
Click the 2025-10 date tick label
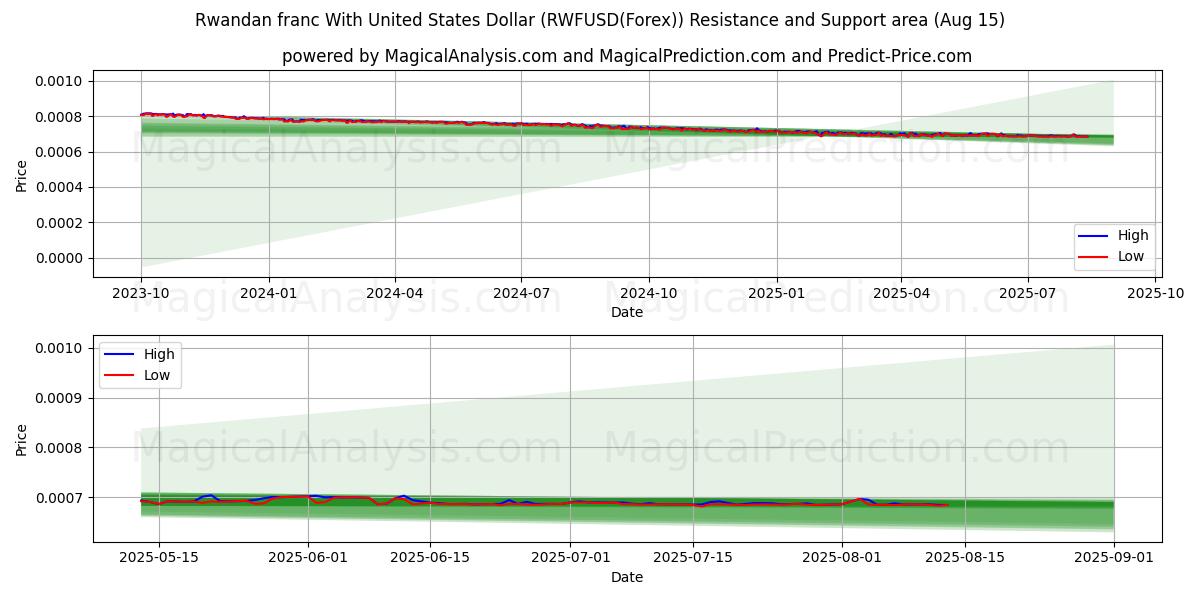coord(1156,293)
